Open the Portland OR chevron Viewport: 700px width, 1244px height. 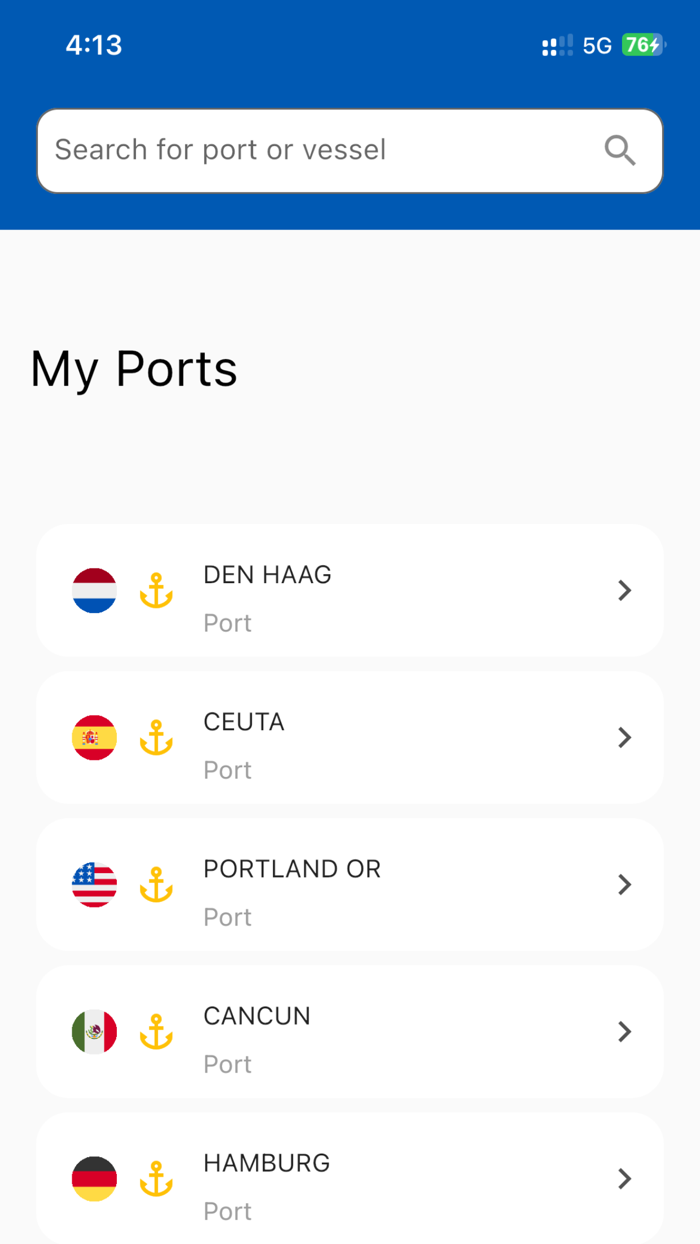click(x=625, y=885)
